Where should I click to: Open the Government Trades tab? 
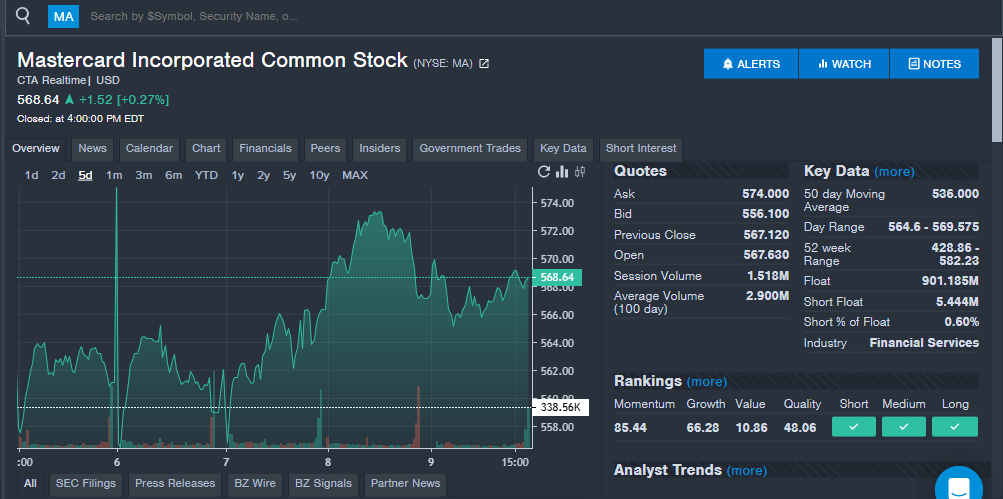pos(470,148)
